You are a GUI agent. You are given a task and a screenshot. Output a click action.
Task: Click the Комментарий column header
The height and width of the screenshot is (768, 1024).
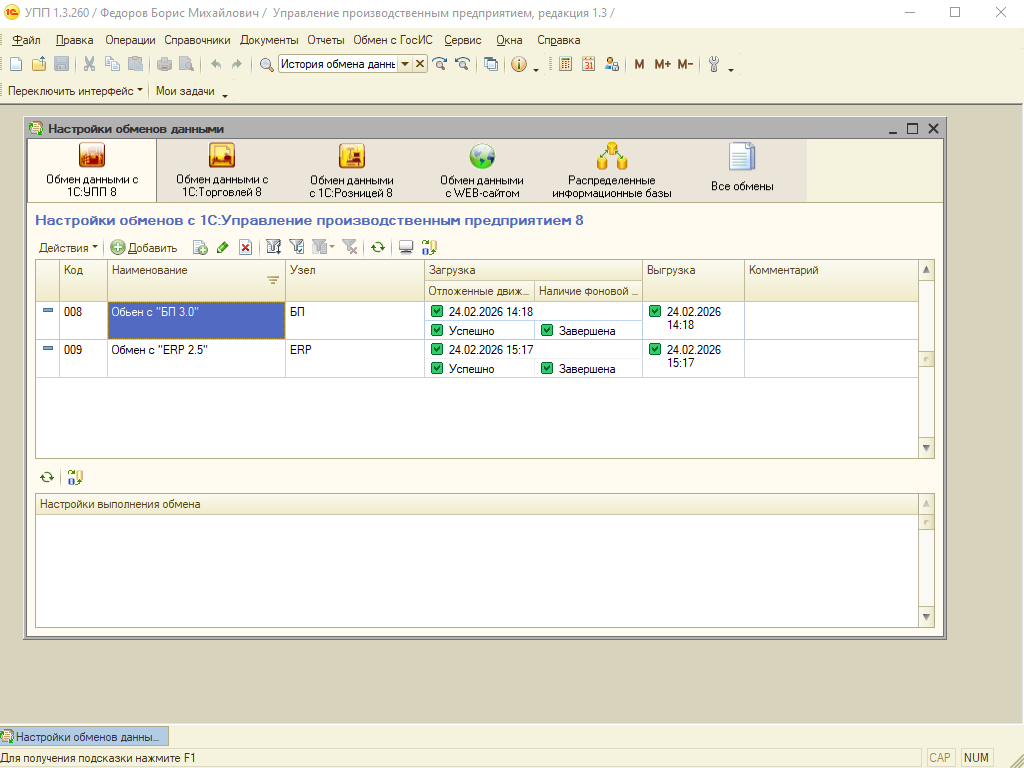click(831, 280)
